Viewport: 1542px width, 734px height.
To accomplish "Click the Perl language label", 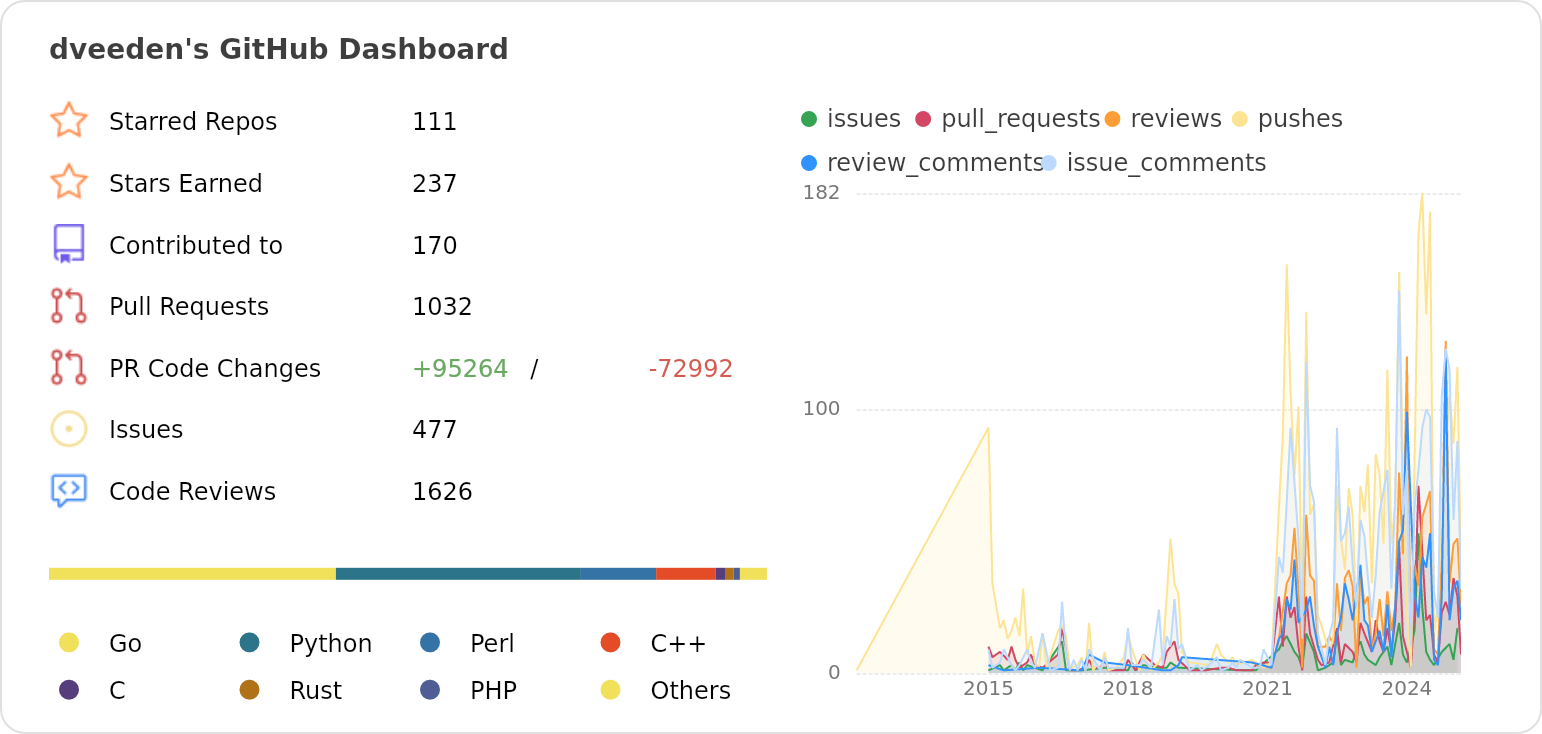I will click(492, 644).
